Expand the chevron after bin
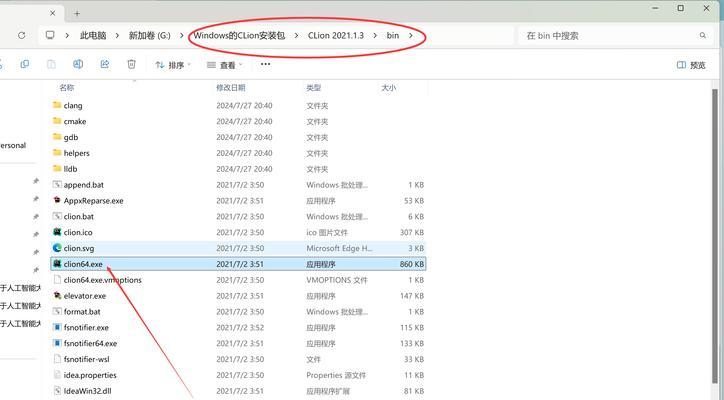724x400 pixels. [x=410, y=36]
